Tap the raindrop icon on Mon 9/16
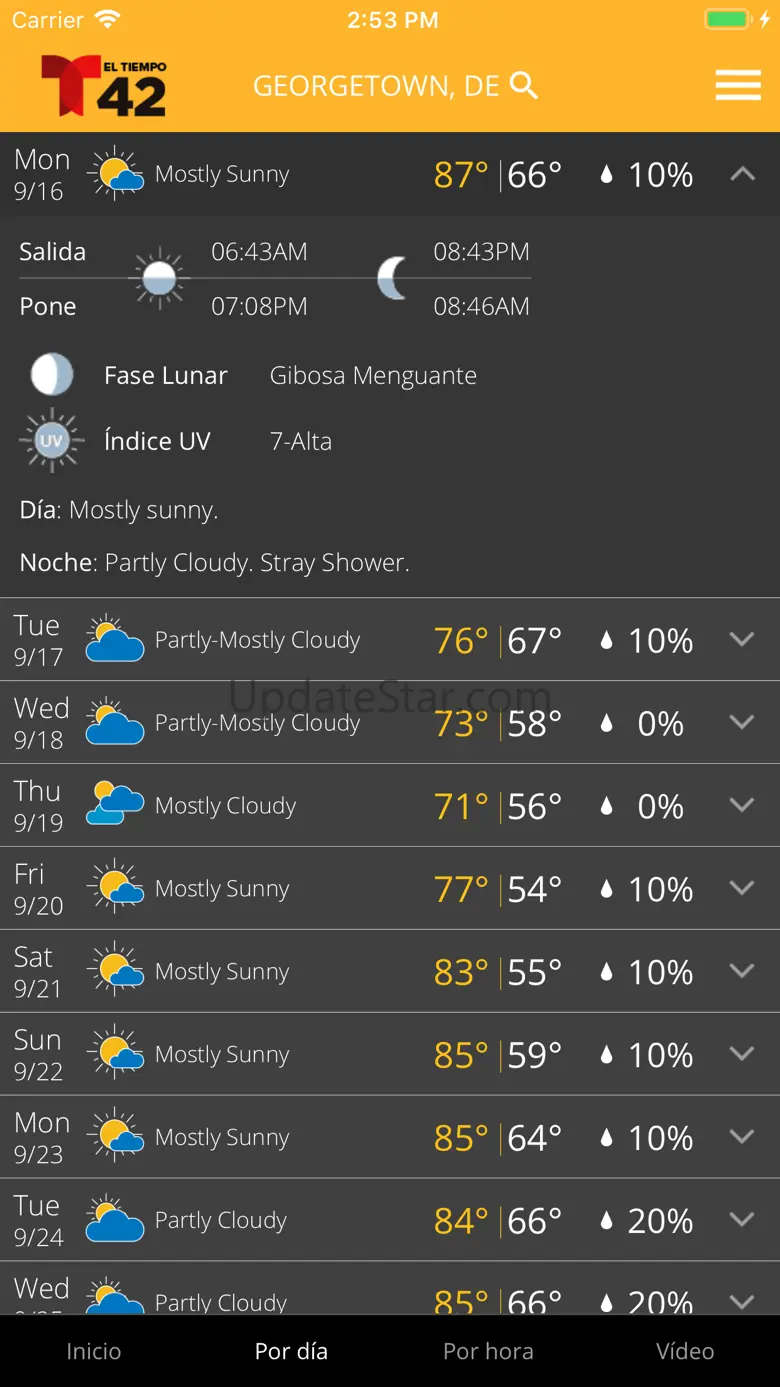 (x=605, y=175)
